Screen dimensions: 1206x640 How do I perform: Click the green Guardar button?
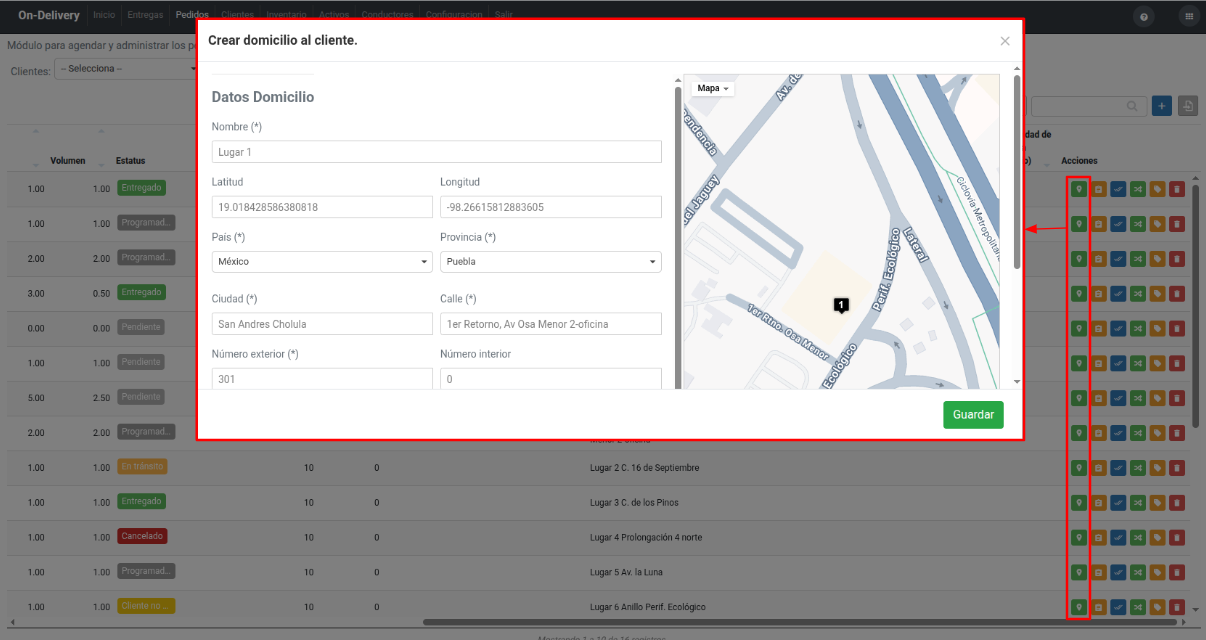[x=973, y=415]
